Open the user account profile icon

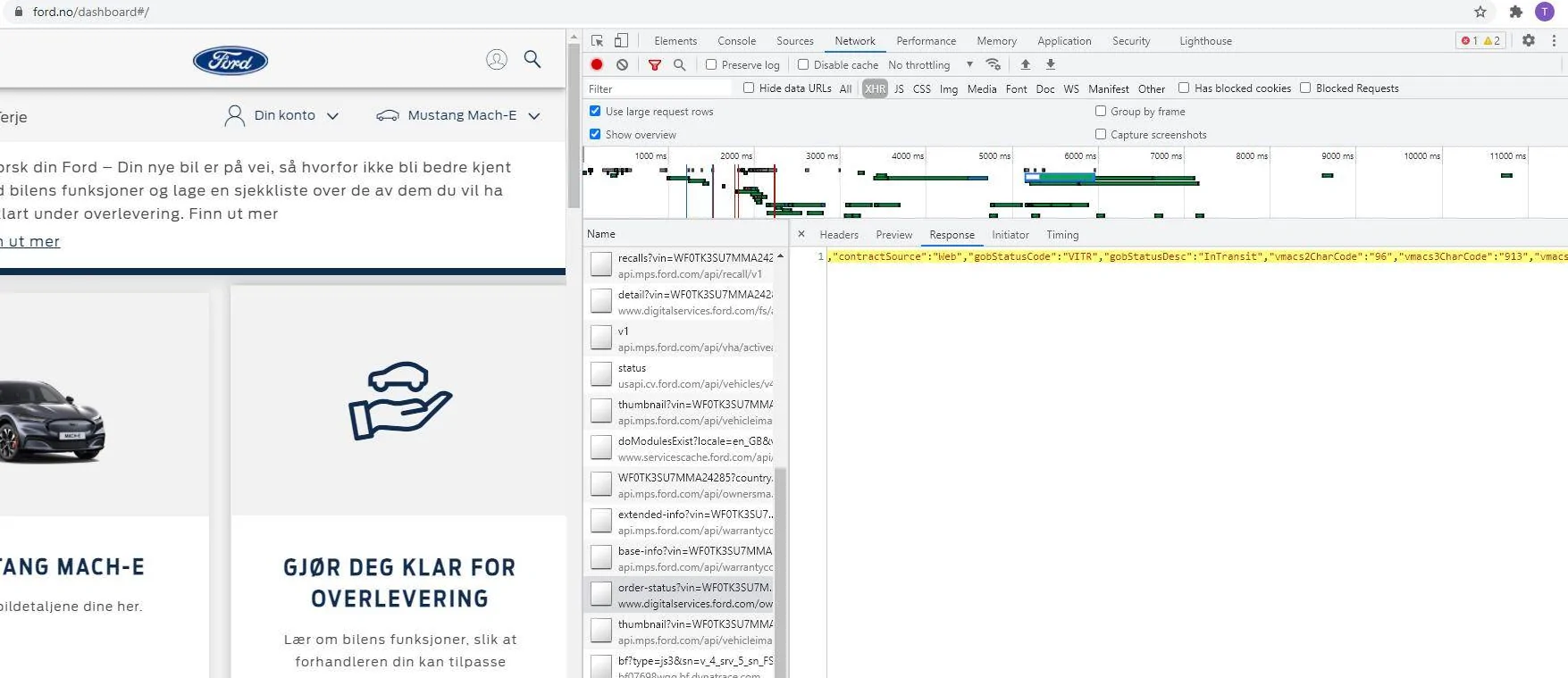[x=496, y=59]
